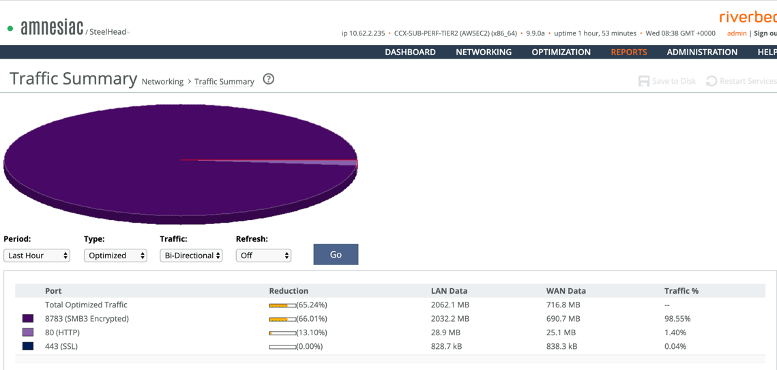This screenshot has width=777, height=370.
Task: Click the admin user link
Action: [x=736, y=34]
